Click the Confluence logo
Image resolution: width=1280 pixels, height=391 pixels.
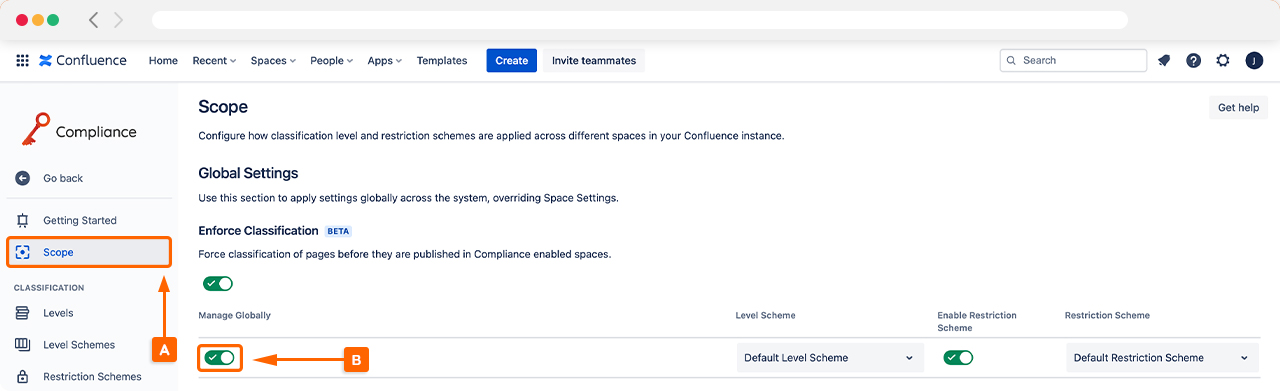(x=83, y=60)
